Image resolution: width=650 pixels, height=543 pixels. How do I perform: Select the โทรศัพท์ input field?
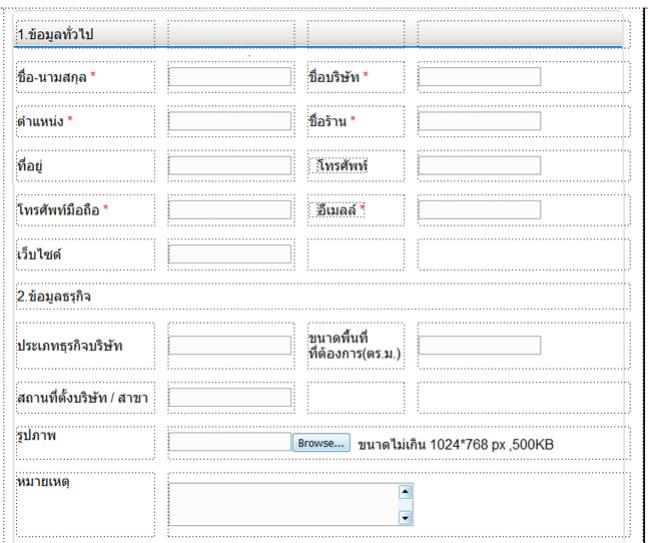pos(480,165)
